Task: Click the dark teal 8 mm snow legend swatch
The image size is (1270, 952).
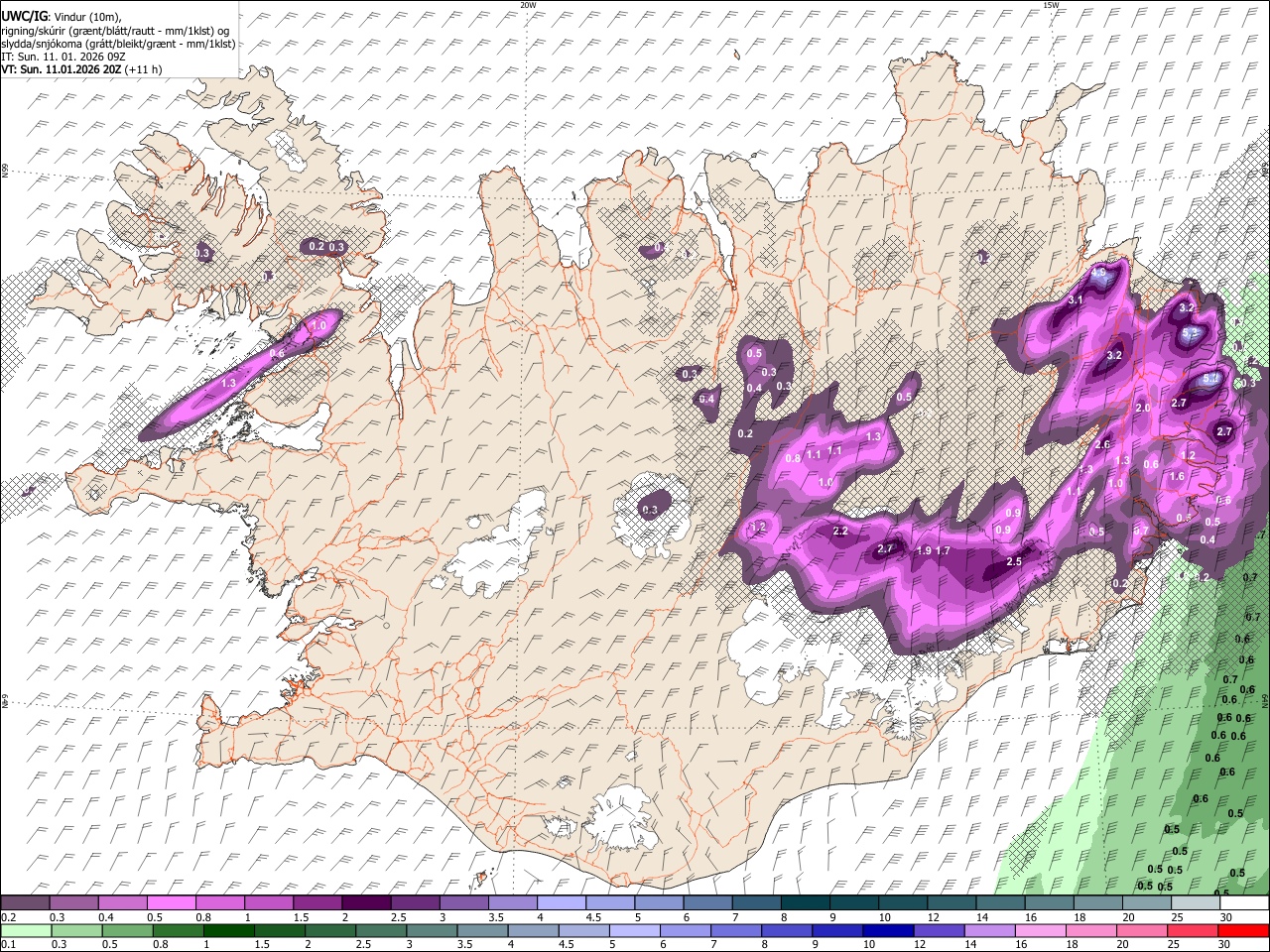Action: click(806, 902)
